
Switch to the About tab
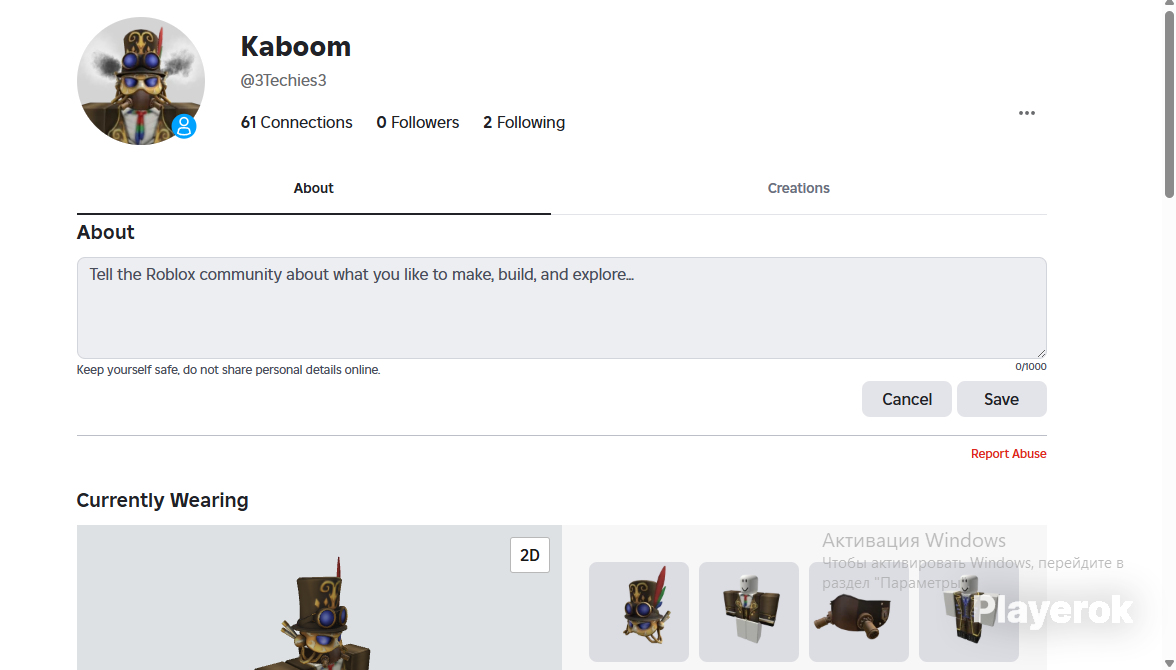point(314,188)
